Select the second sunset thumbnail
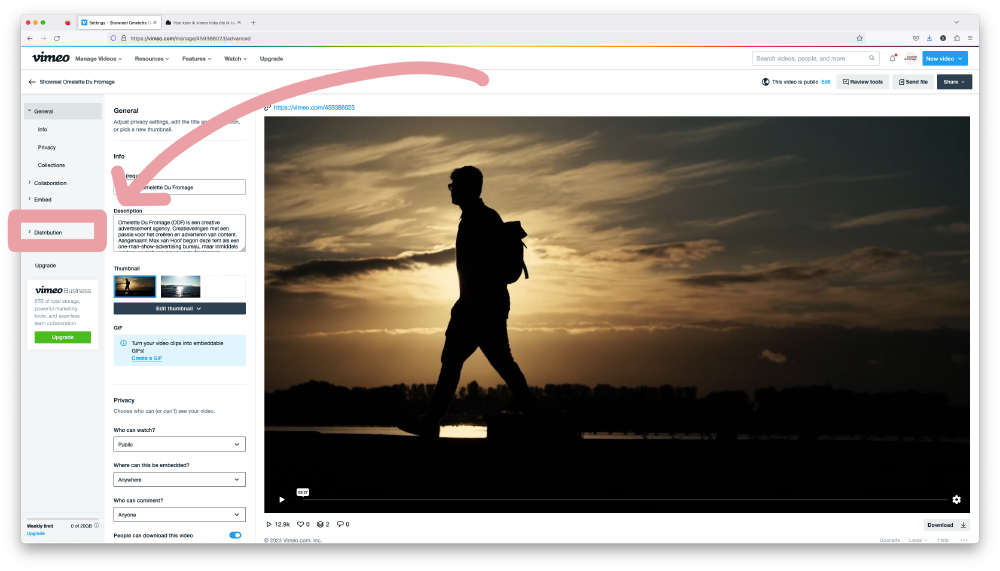The width and height of the screenshot is (1000, 571). coord(180,286)
